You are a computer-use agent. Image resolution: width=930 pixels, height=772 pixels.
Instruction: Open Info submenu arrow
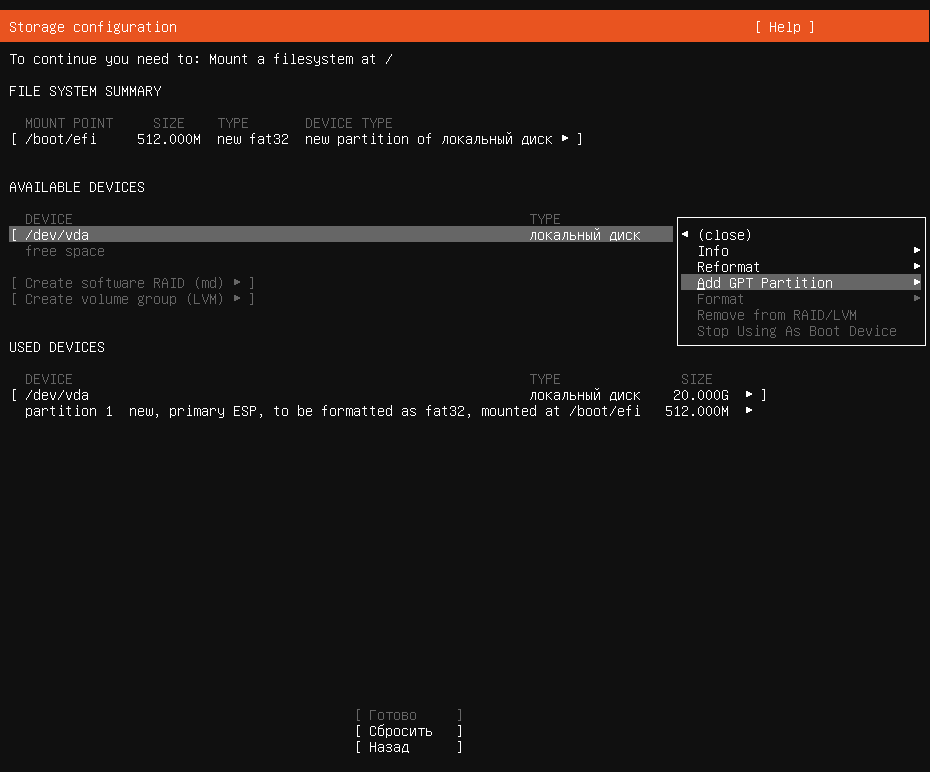pyautogui.click(x=917, y=250)
